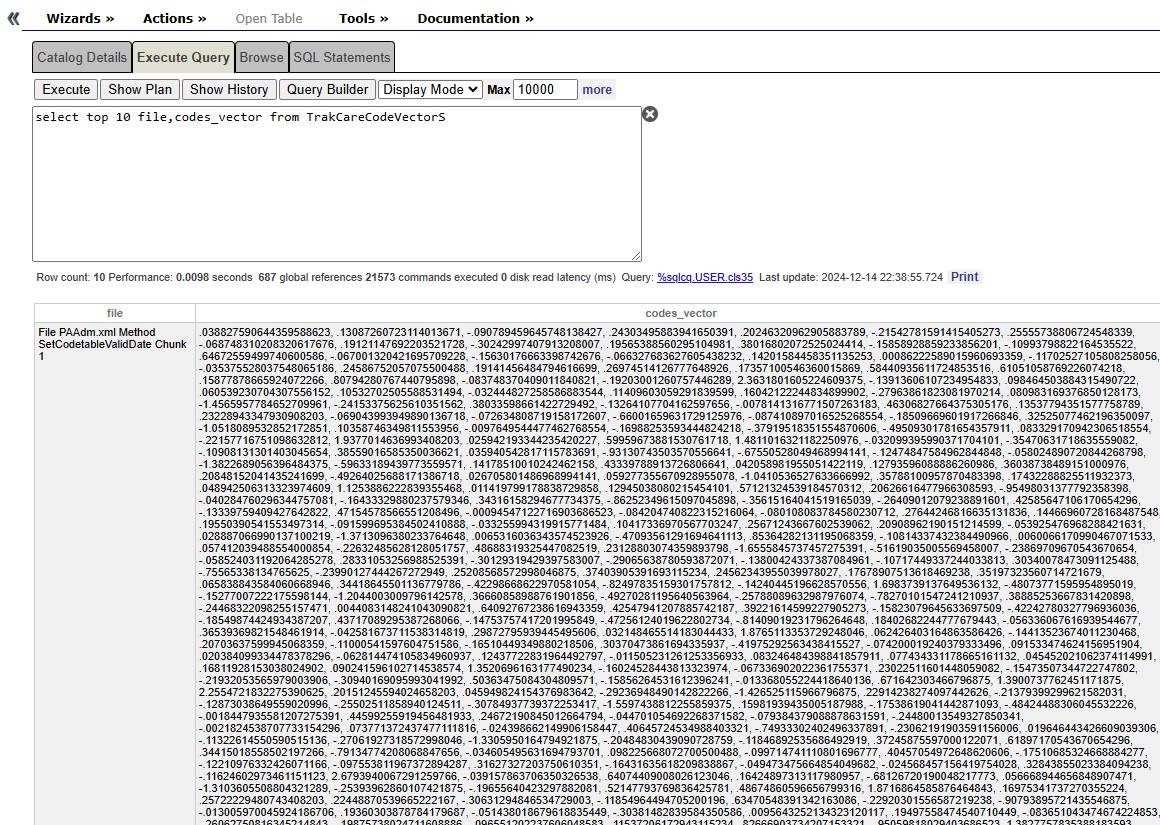The width and height of the screenshot is (1160, 825).
Task: Open the Tools menu
Action: click(364, 18)
